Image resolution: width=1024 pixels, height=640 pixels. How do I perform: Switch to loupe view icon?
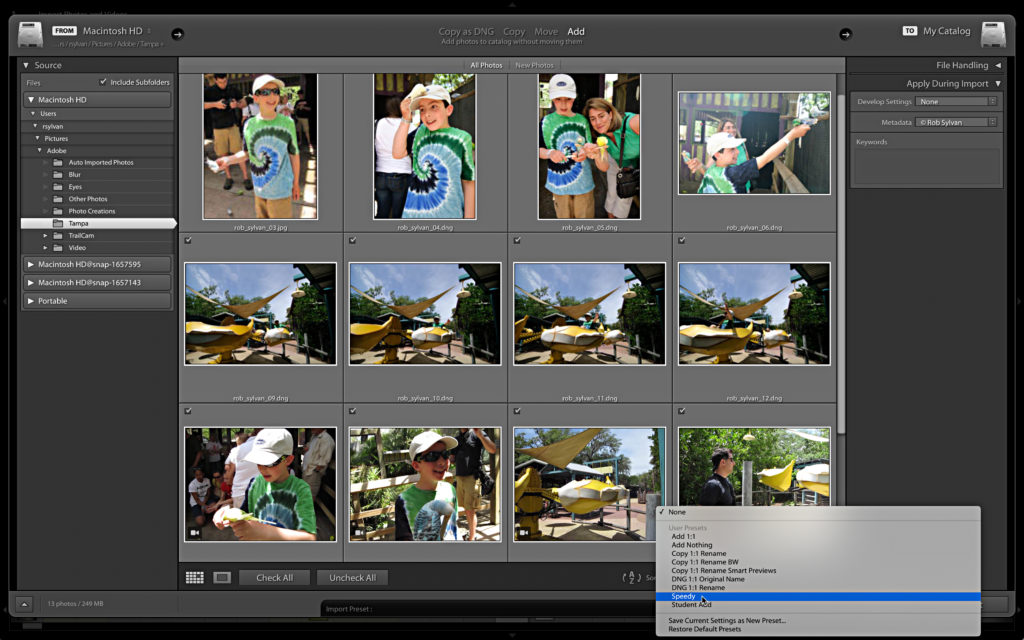[x=222, y=577]
